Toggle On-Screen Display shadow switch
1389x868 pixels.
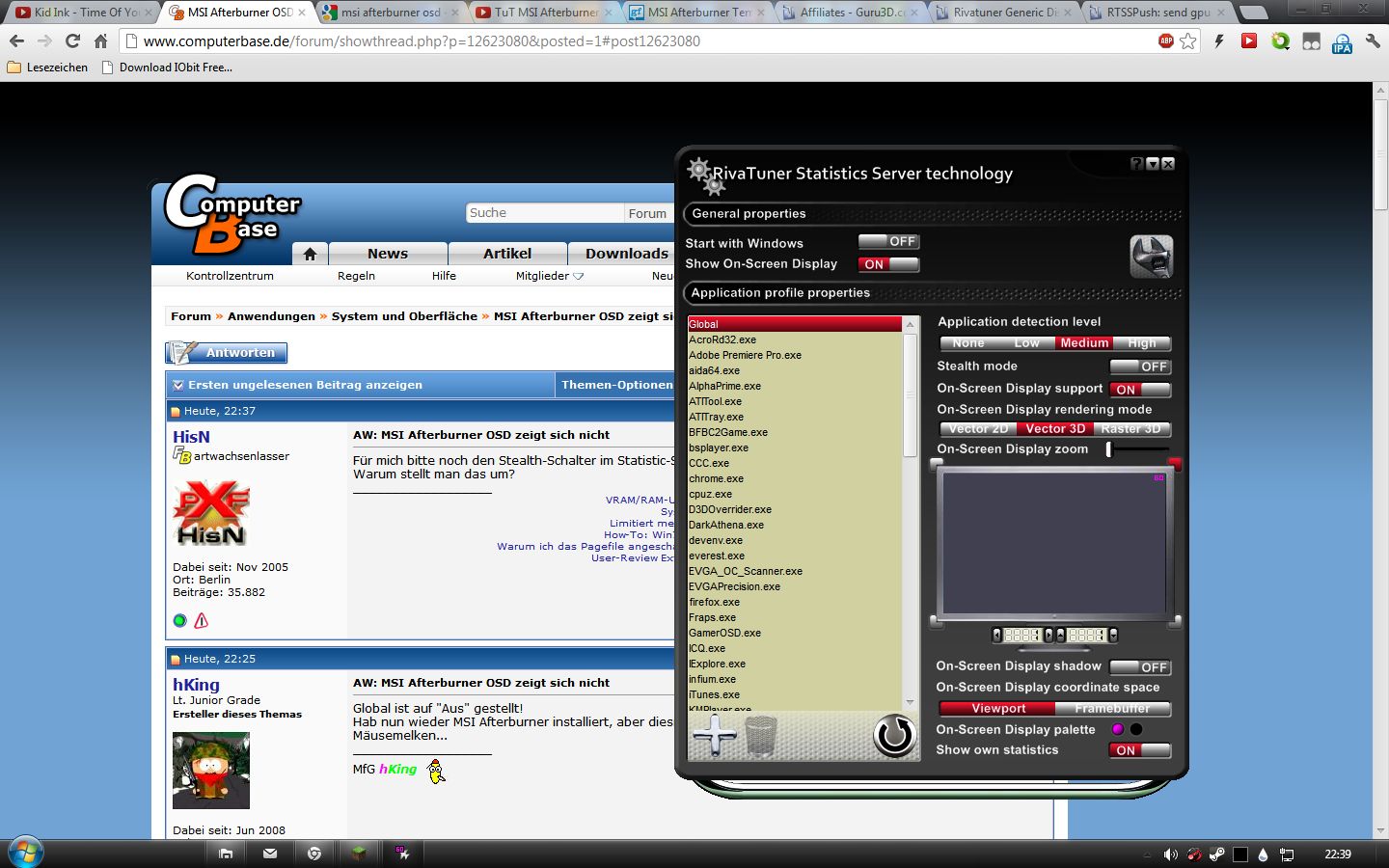[1140, 667]
